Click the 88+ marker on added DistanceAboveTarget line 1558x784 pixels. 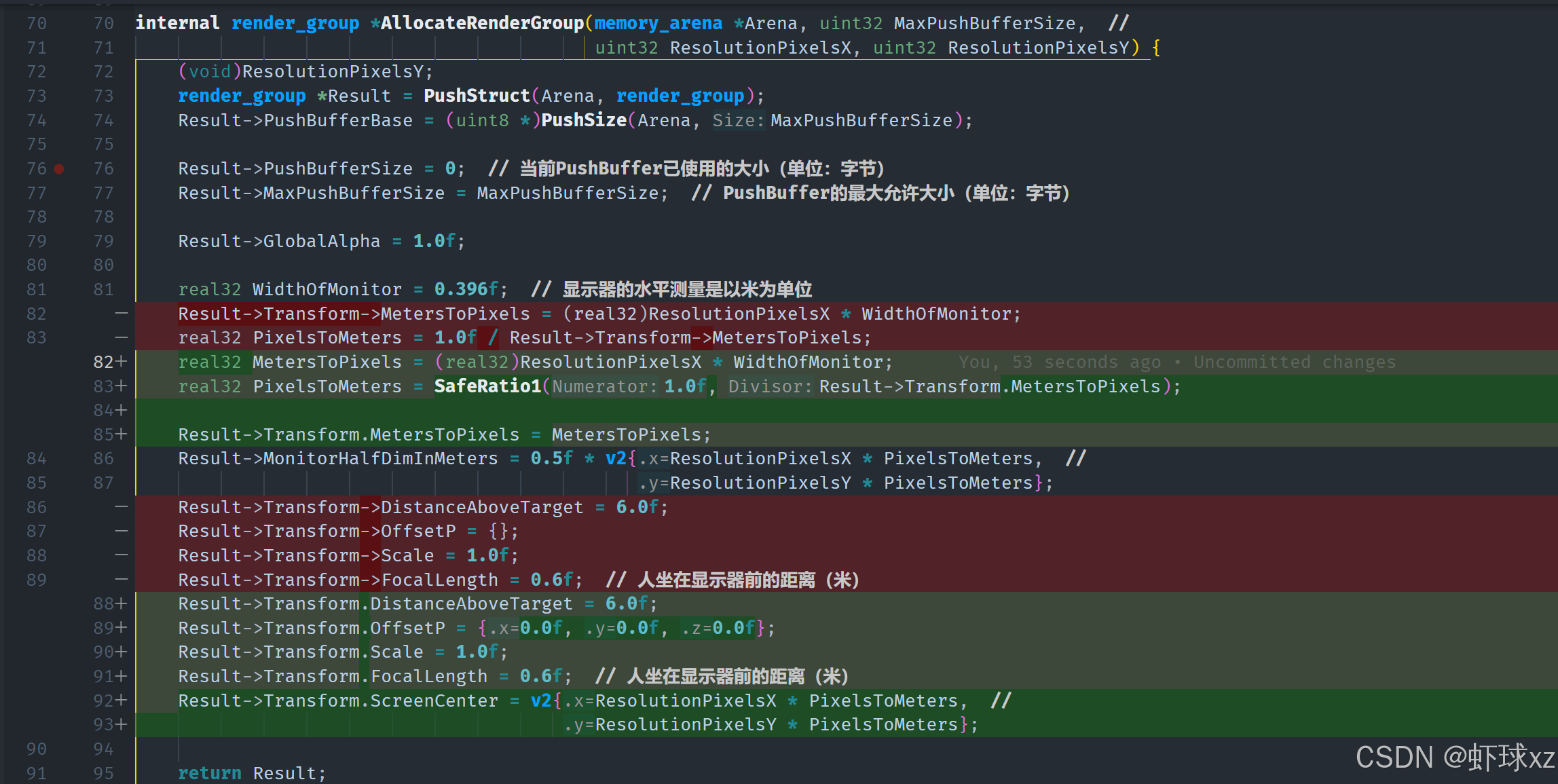click(111, 603)
